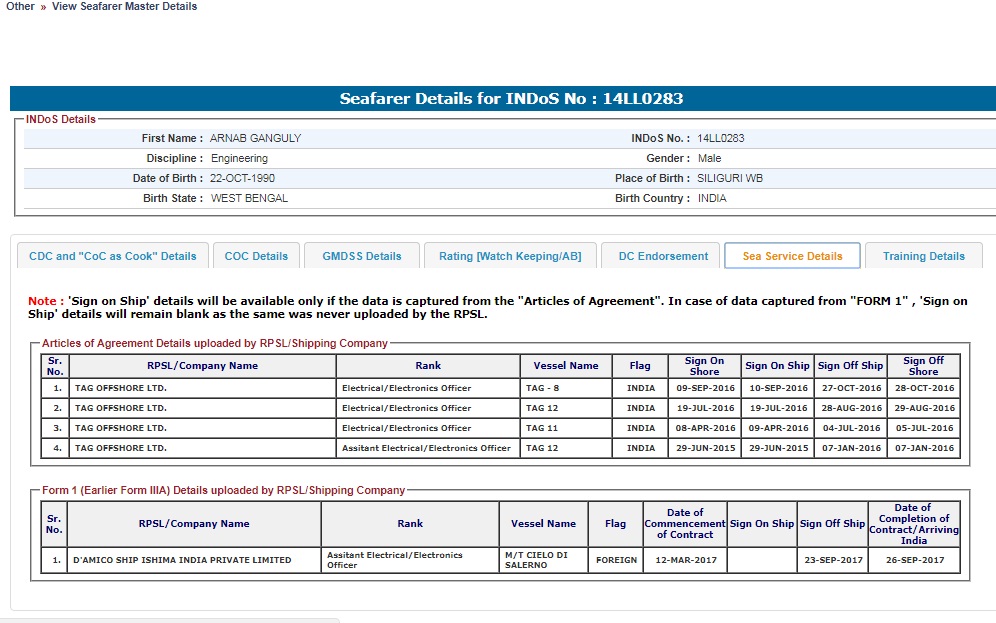Click the 26-SEP-2017 contract completion date cell

coord(914,560)
